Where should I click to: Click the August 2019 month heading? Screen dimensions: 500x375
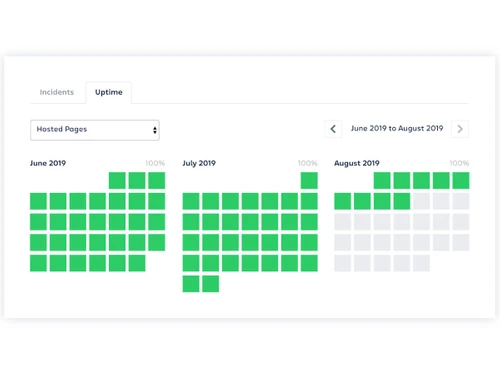tap(357, 163)
